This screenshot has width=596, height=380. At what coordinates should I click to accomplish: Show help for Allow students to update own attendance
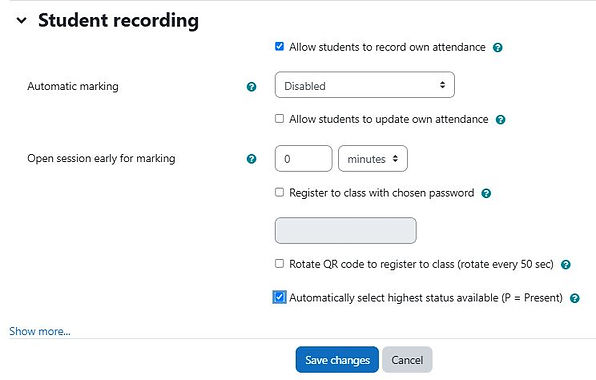[501, 120]
